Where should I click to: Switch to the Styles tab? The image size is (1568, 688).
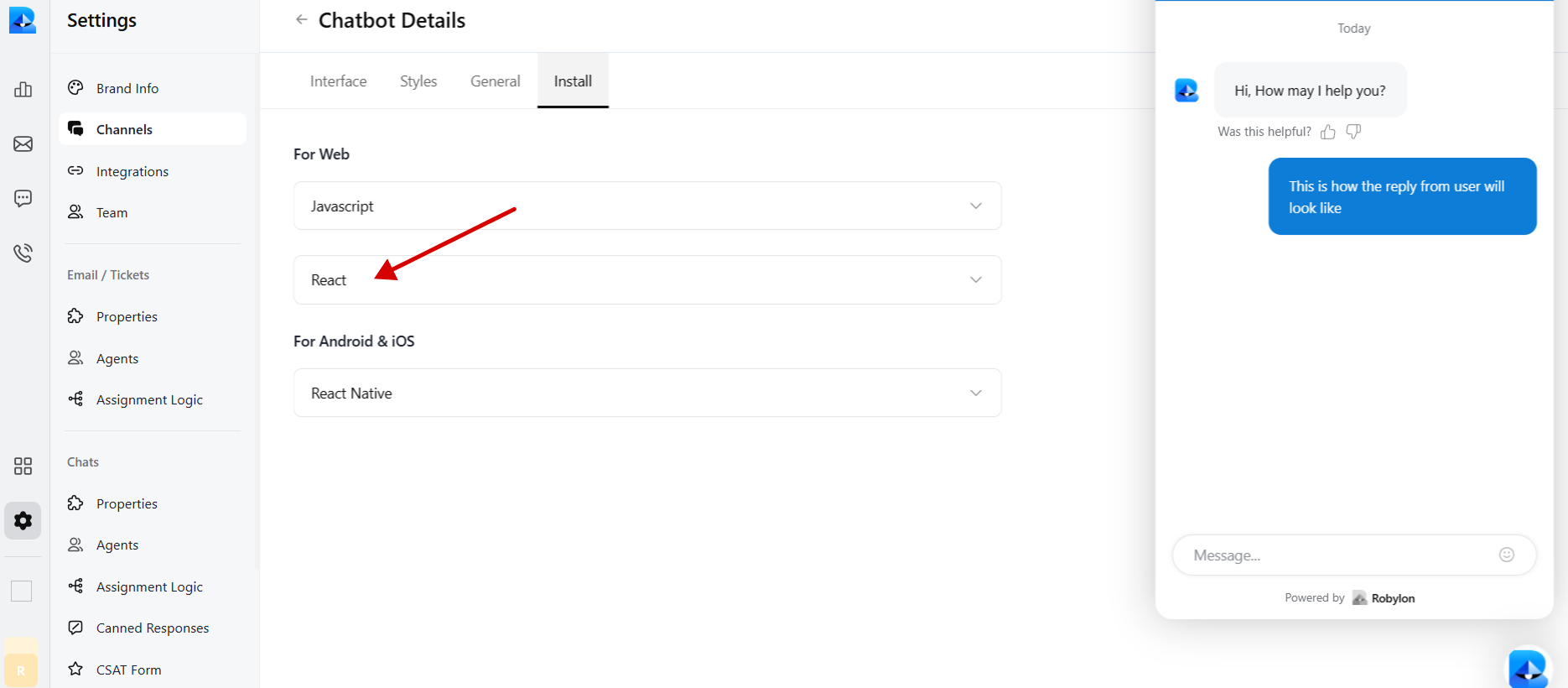418,81
